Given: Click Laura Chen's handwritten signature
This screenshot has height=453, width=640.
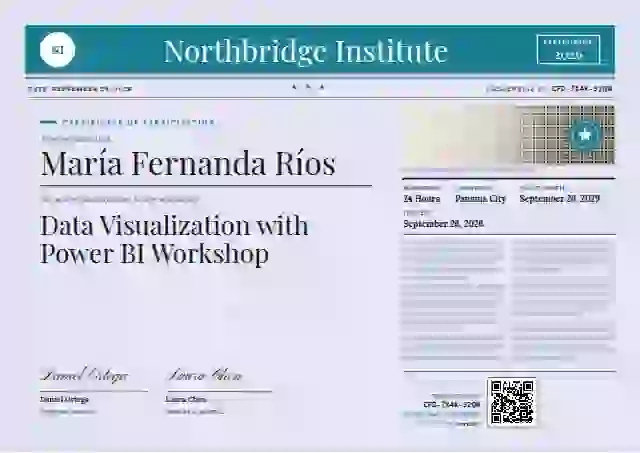Looking at the screenshot, I should (205, 375).
